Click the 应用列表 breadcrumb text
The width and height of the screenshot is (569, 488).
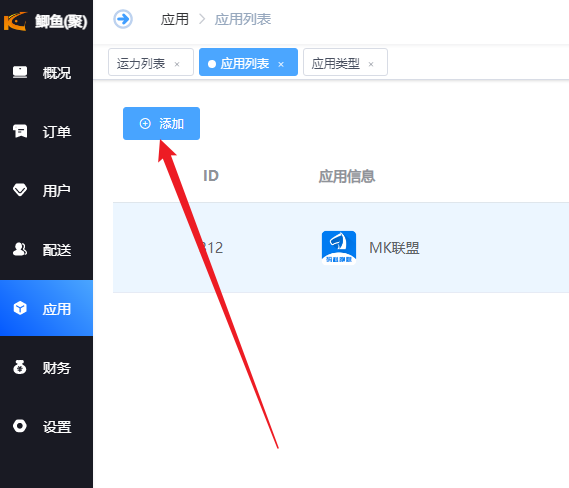243,19
